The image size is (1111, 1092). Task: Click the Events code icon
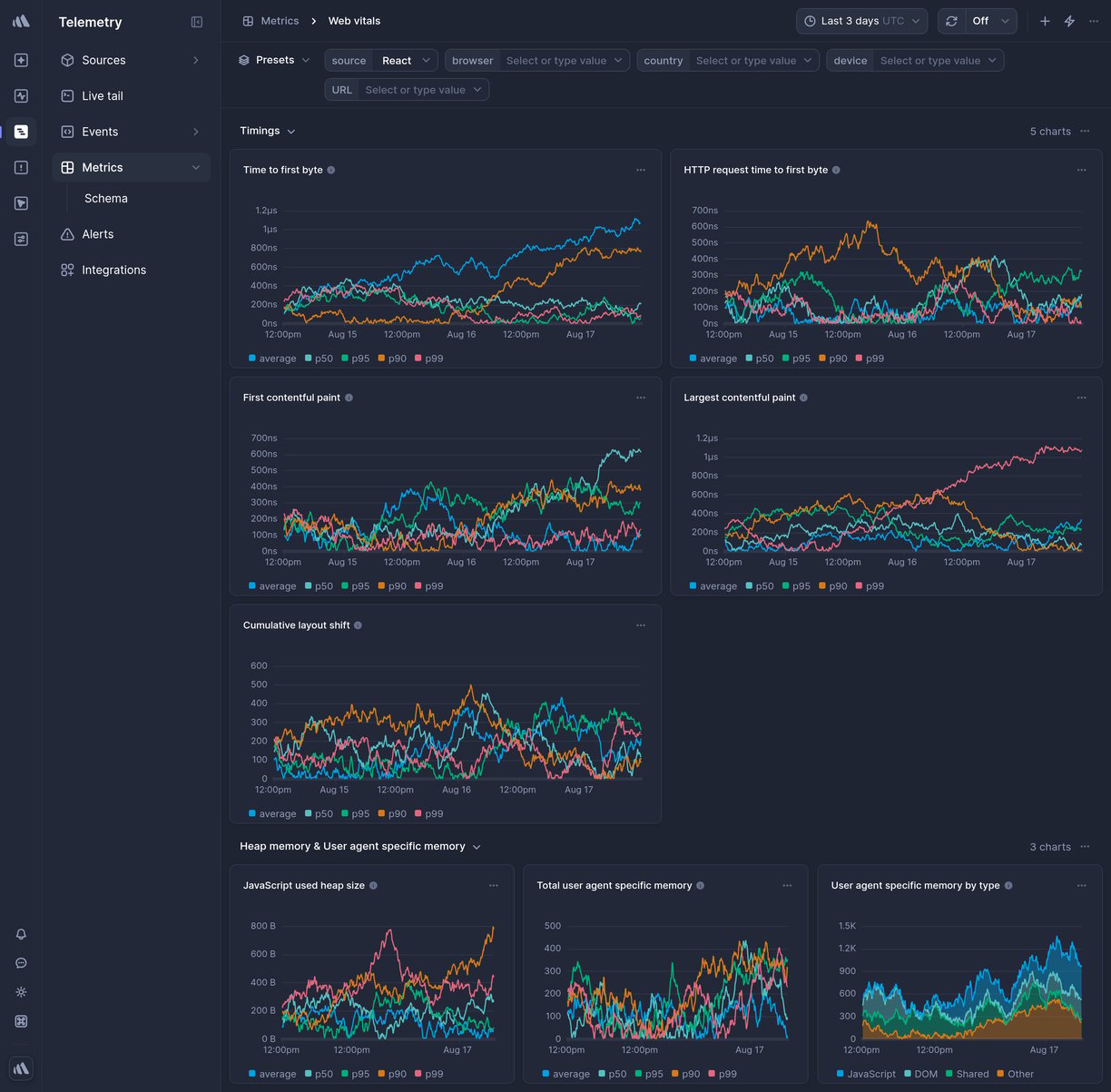67,132
